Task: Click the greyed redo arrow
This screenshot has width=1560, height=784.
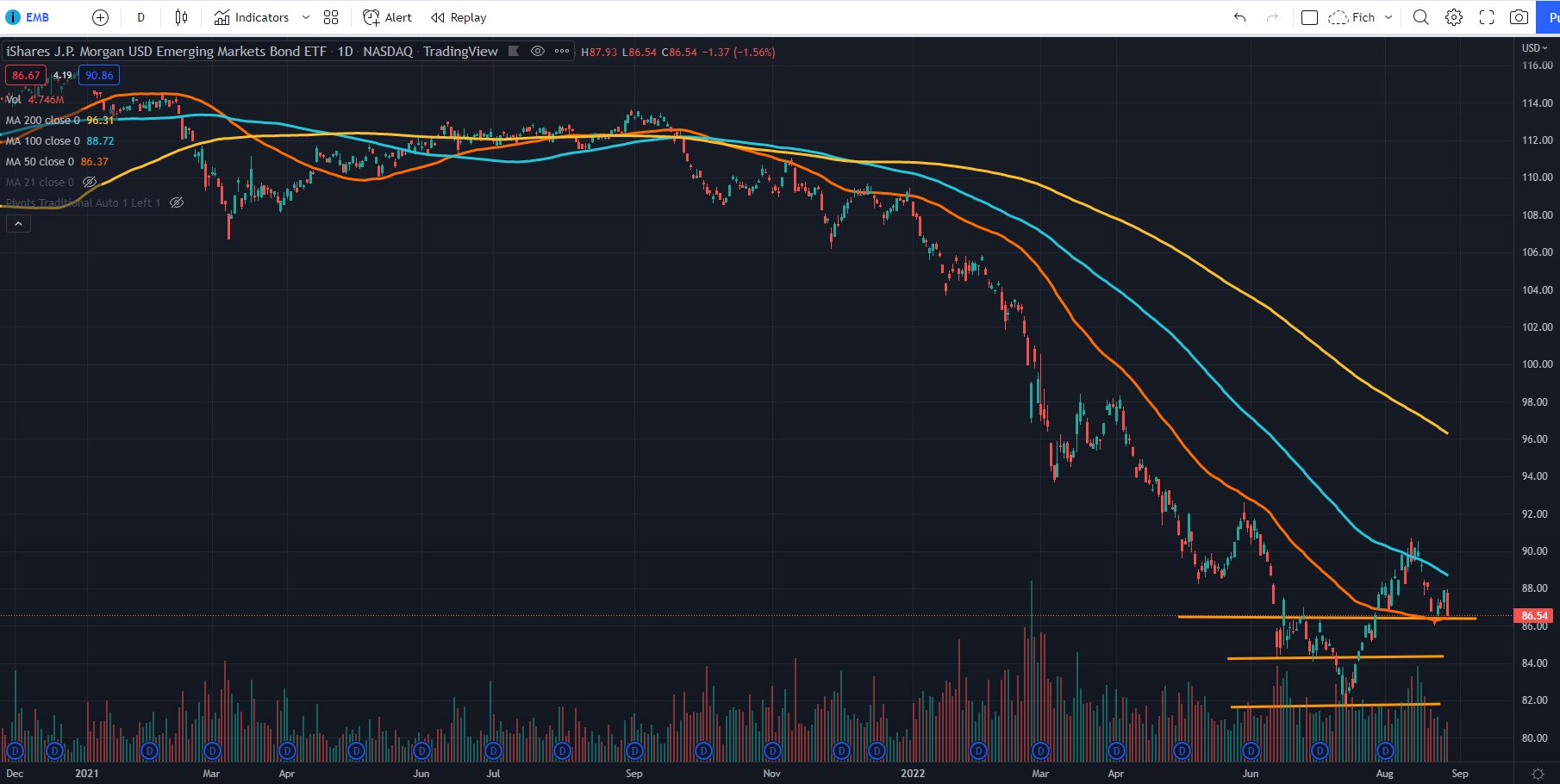Action: coord(1272,17)
